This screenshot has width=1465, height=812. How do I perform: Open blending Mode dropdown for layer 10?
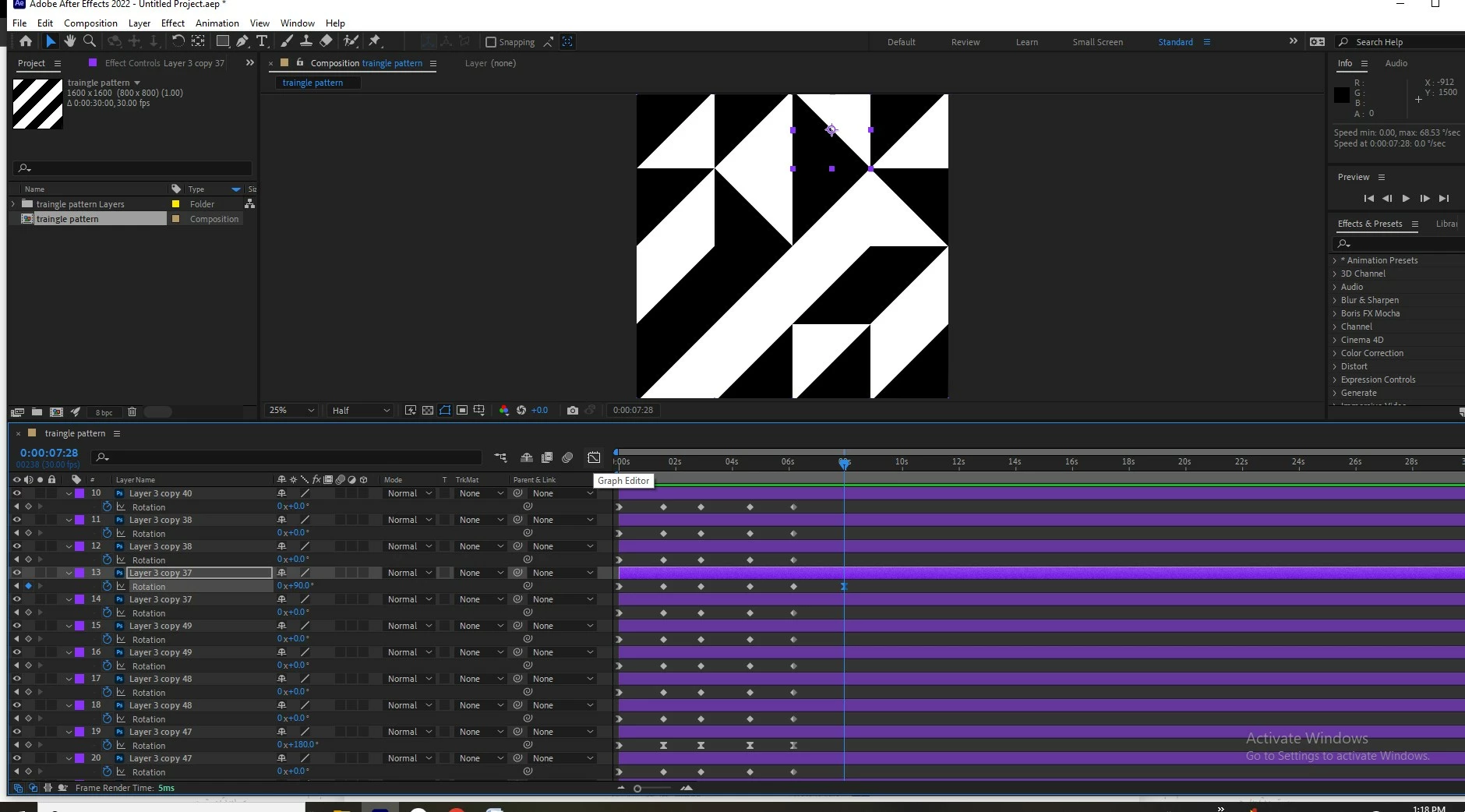point(410,493)
